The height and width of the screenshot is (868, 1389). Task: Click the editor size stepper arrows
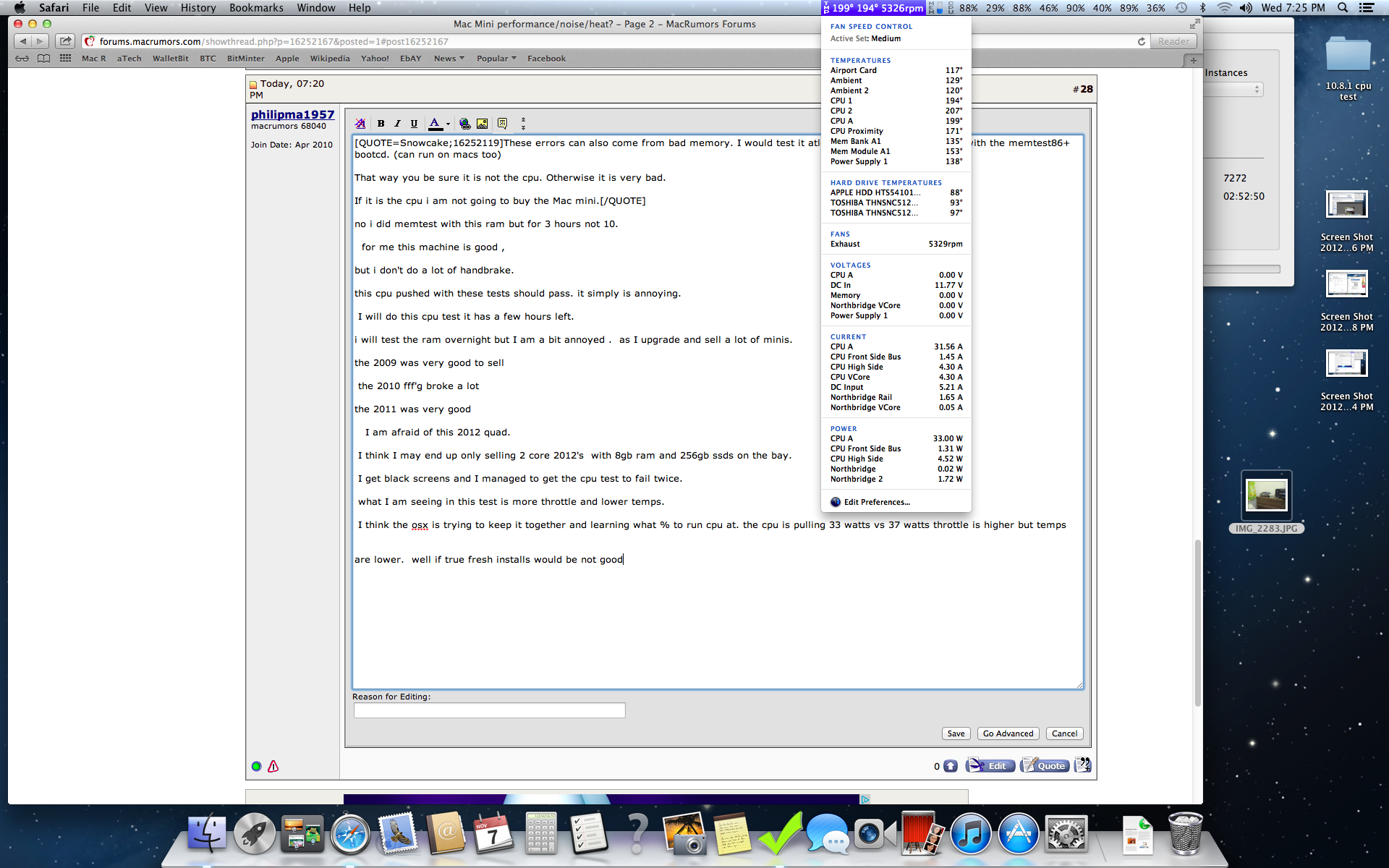point(523,124)
